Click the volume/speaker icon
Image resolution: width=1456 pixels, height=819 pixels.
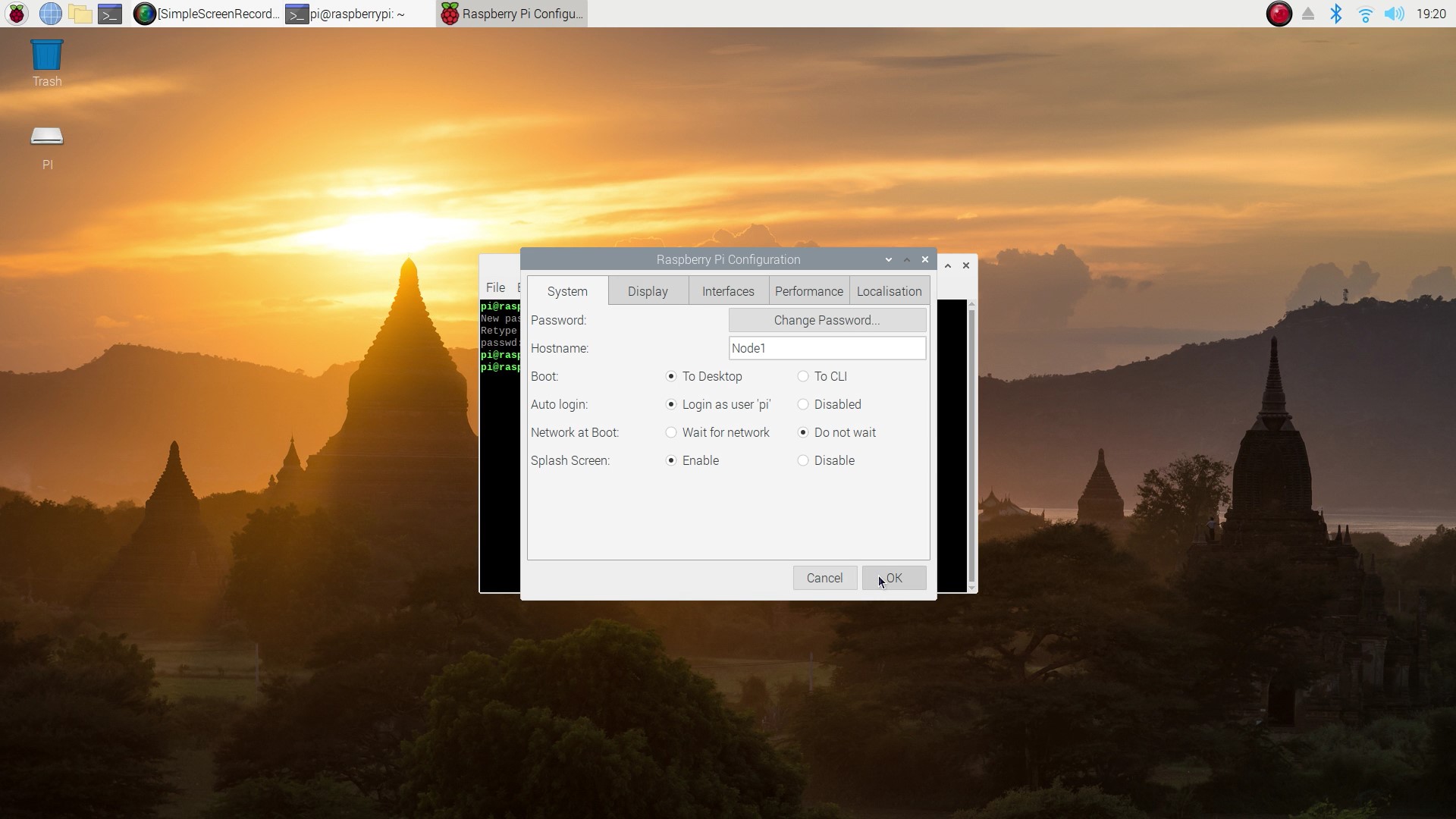coord(1397,13)
